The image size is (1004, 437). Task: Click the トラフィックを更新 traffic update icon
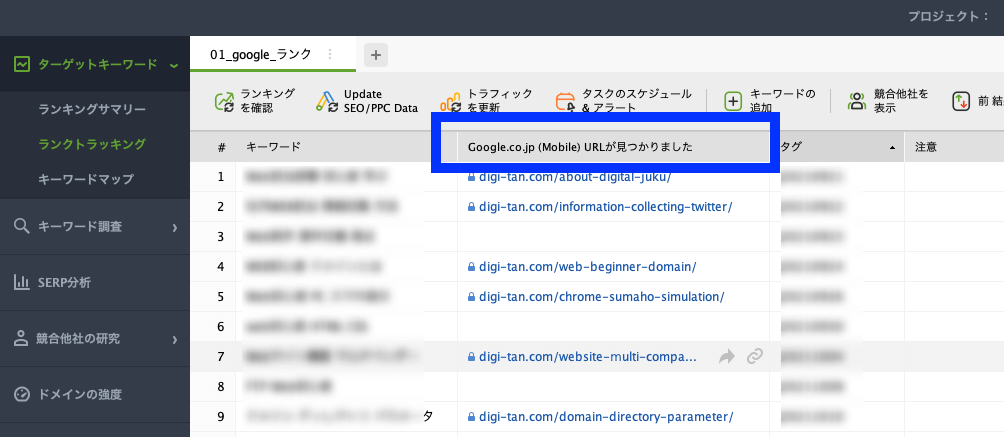(x=451, y=101)
